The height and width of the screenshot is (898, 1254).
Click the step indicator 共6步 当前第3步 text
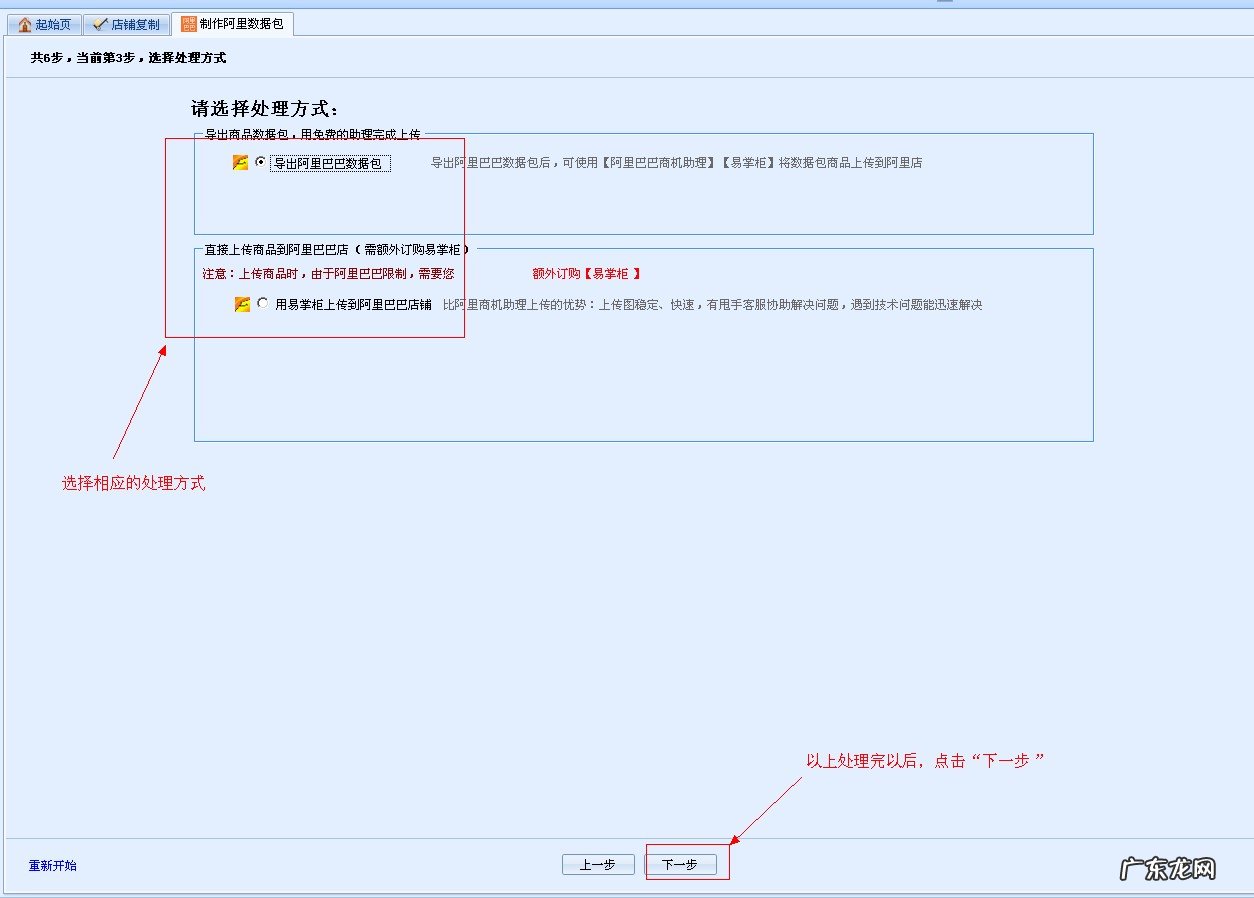pos(130,58)
